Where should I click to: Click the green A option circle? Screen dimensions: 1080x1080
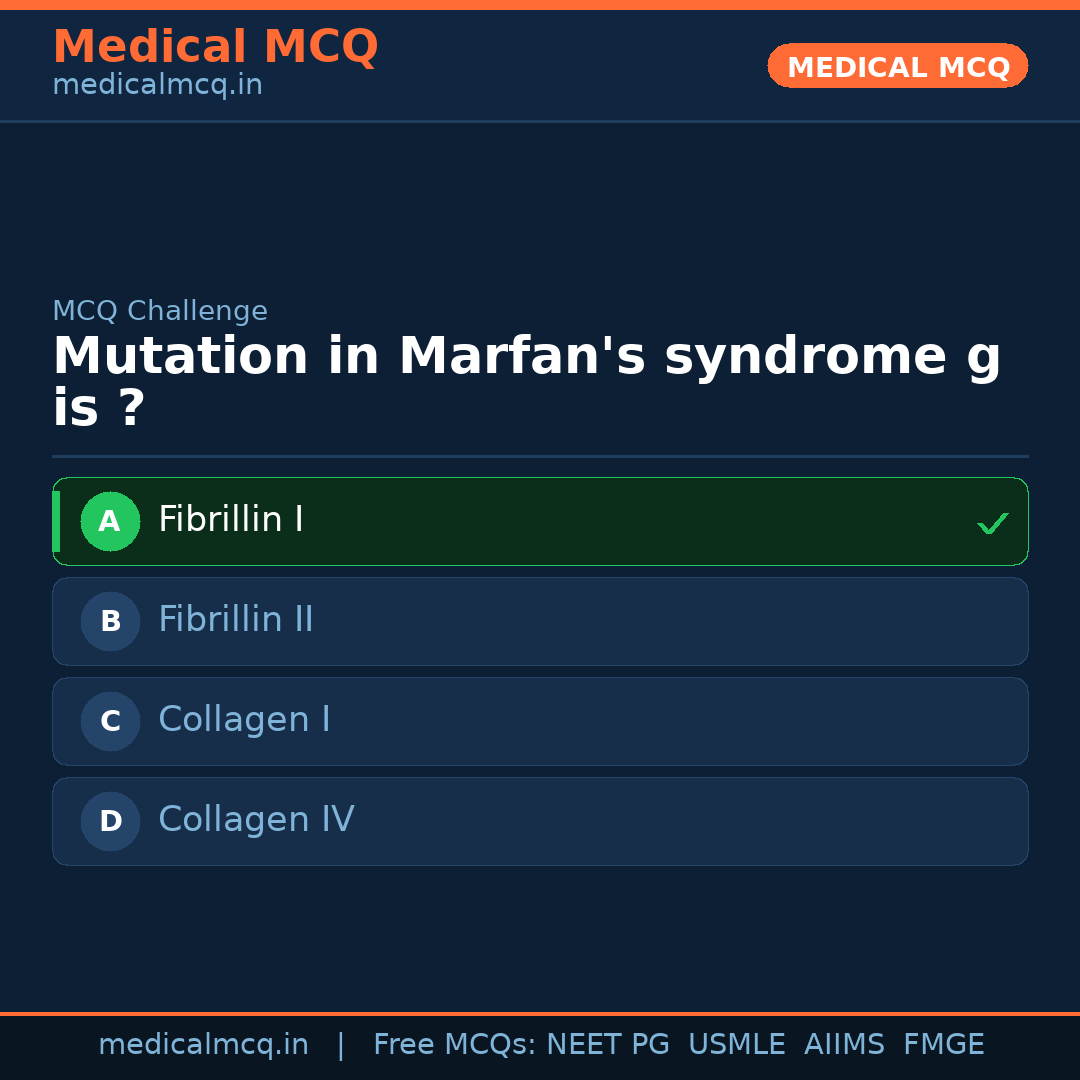click(x=110, y=521)
